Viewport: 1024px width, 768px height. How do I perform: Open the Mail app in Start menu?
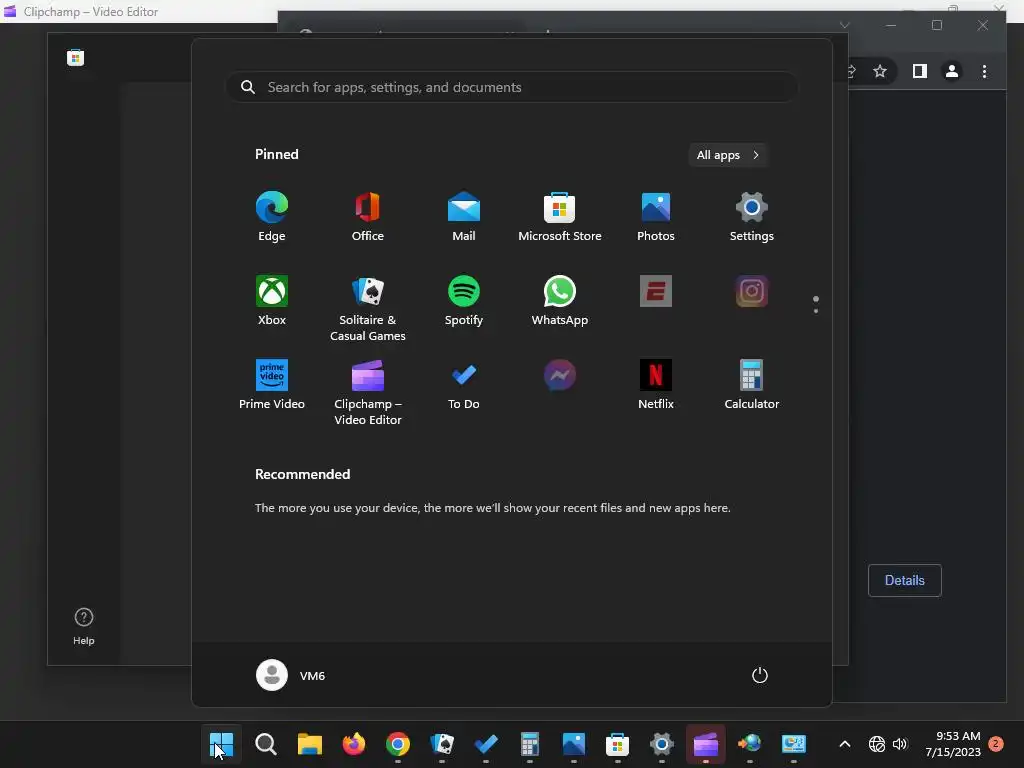(x=464, y=217)
